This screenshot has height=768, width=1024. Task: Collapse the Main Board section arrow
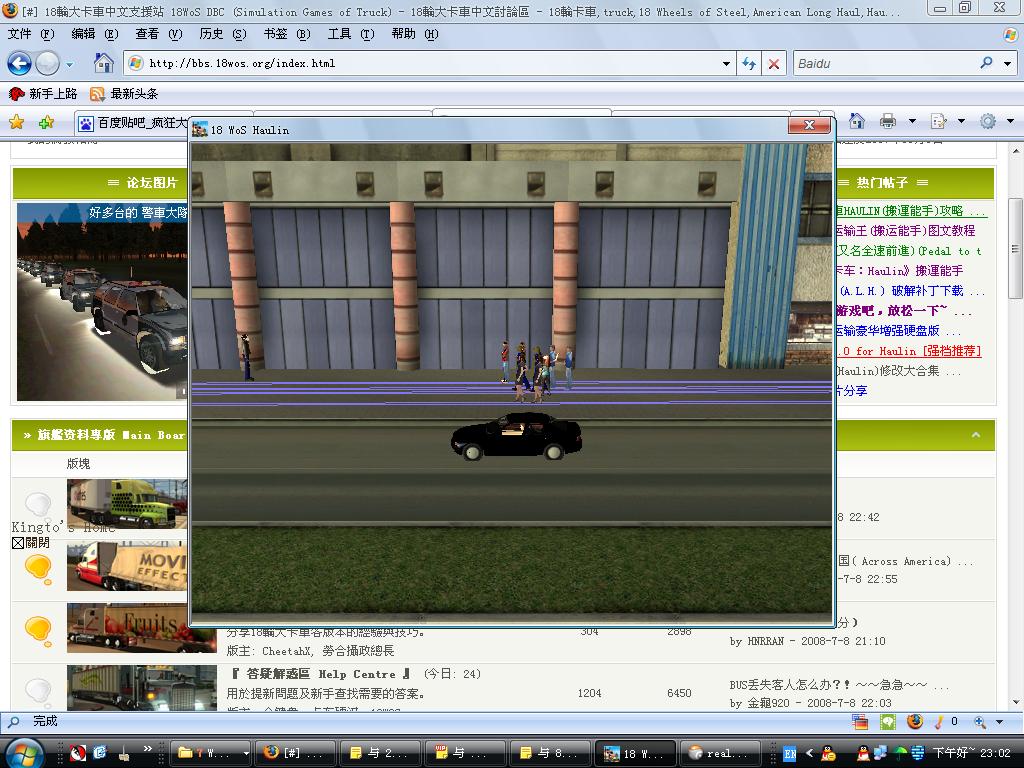[x=975, y=435]
